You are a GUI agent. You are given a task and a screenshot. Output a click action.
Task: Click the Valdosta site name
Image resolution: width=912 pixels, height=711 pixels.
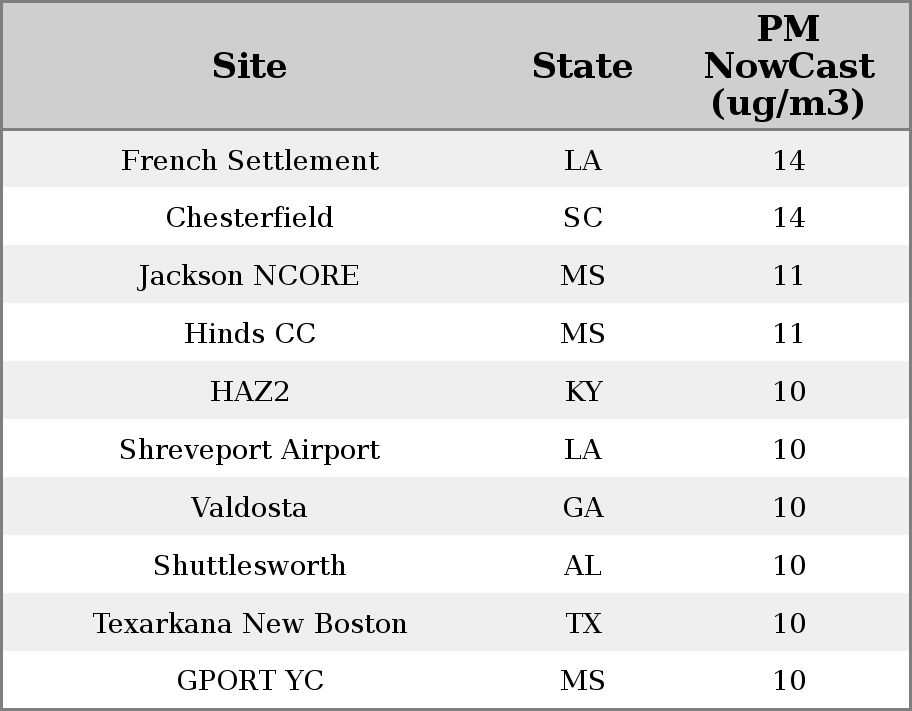(x=250, y=507)
